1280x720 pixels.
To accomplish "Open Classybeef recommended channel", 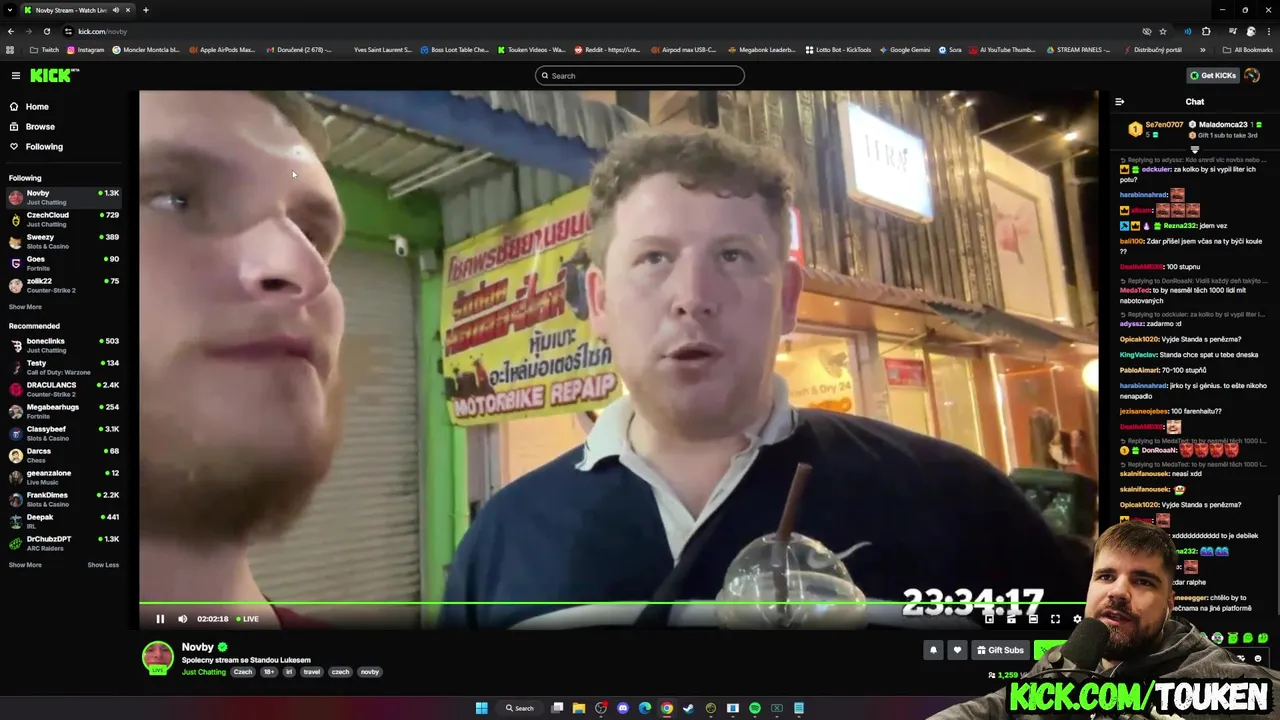I will (x=64, y=433).
